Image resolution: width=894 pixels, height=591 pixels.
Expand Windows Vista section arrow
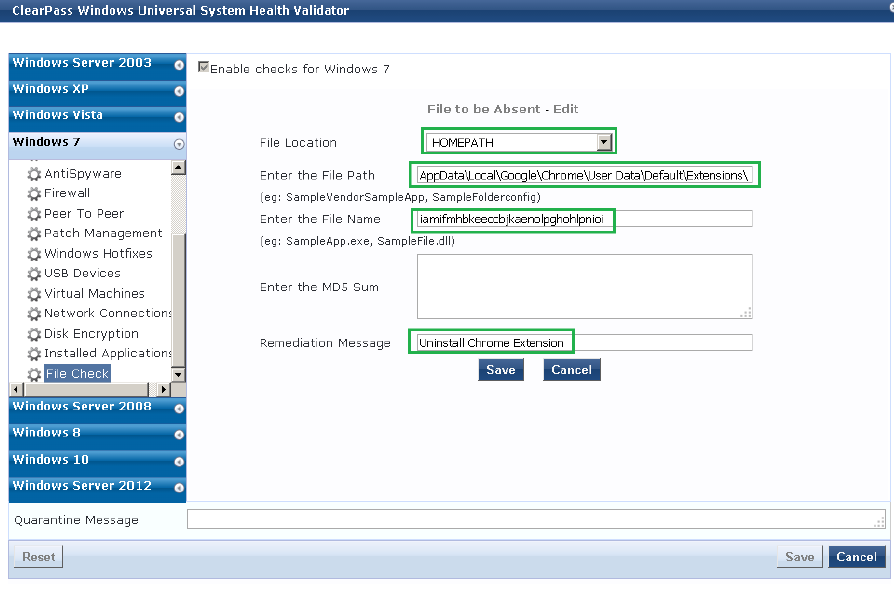coord(179,117)
